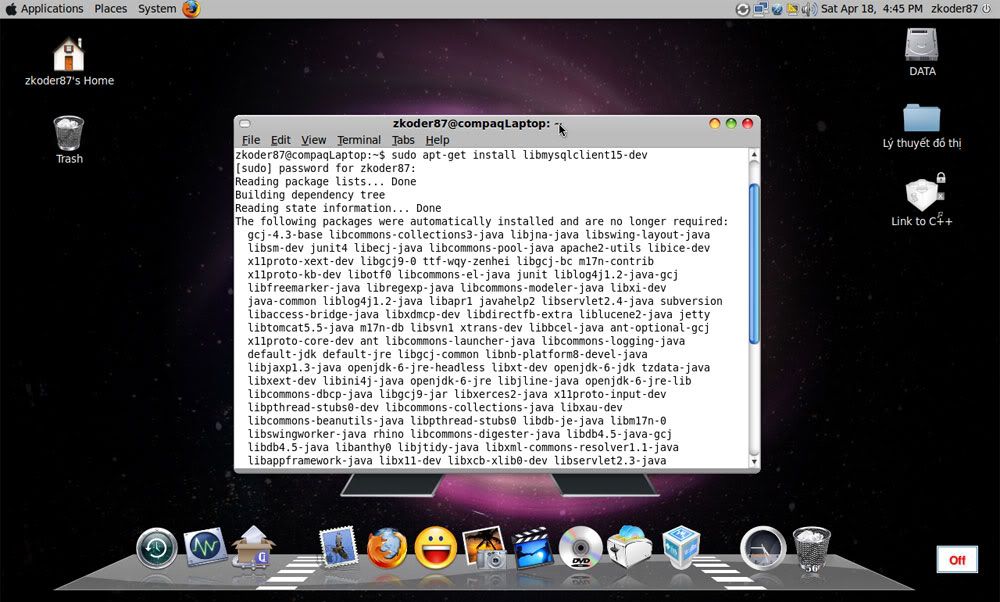This screenshot has height=602, width=1000.
Task: Click the package name "subversion" in the output
Action: [x=691, y=302]
